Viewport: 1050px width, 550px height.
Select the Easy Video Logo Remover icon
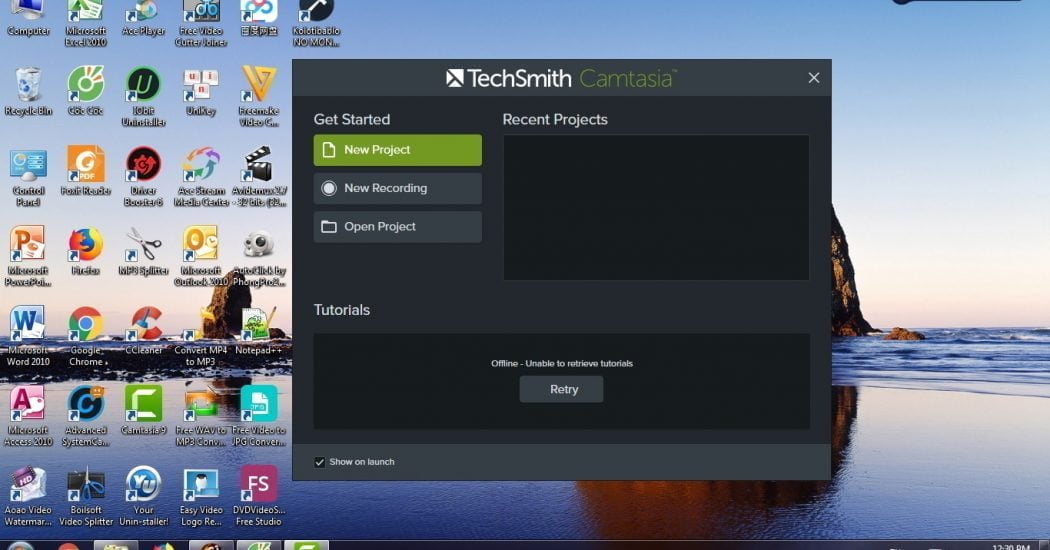click(201, 496)
